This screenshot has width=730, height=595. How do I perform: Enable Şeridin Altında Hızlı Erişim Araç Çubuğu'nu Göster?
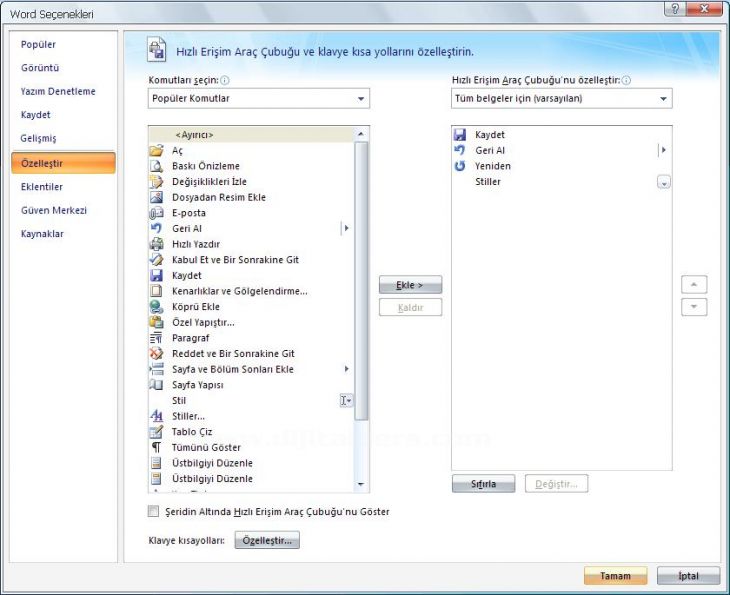click(x=153, y=511)
